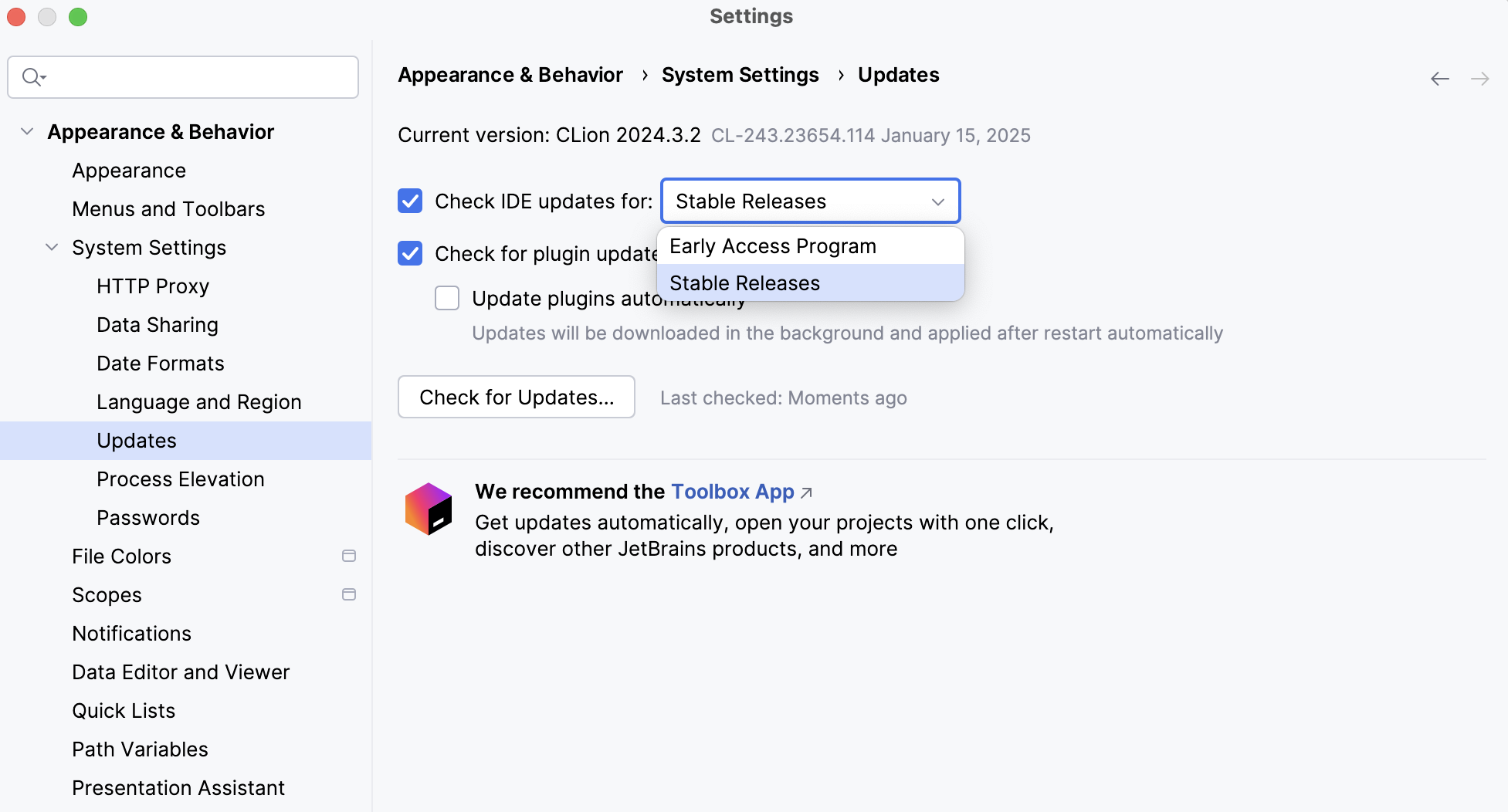
Task: Open the Process Elevation settings page
Action: coord(181,479)
